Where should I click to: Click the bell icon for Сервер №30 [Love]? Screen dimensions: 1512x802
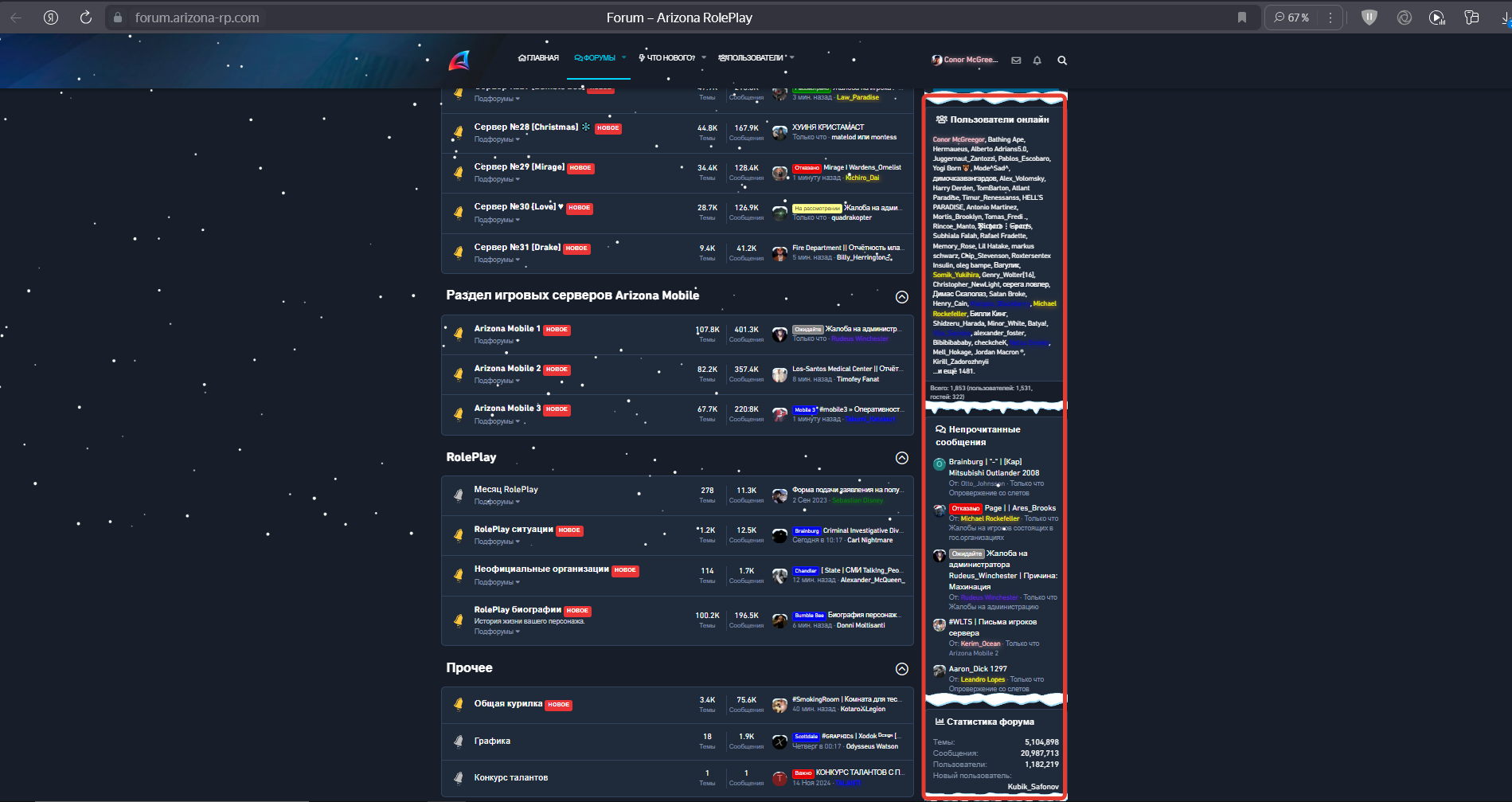coord(459,212)
